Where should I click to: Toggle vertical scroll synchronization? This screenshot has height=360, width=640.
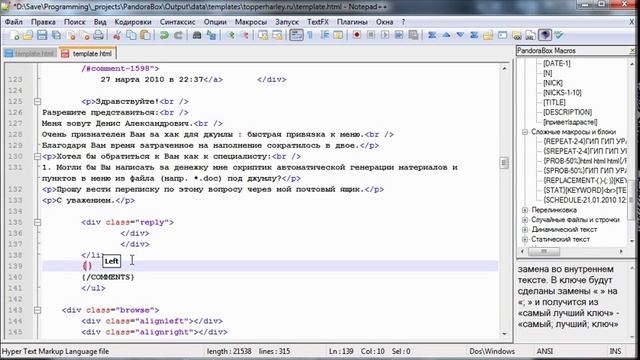263,36
